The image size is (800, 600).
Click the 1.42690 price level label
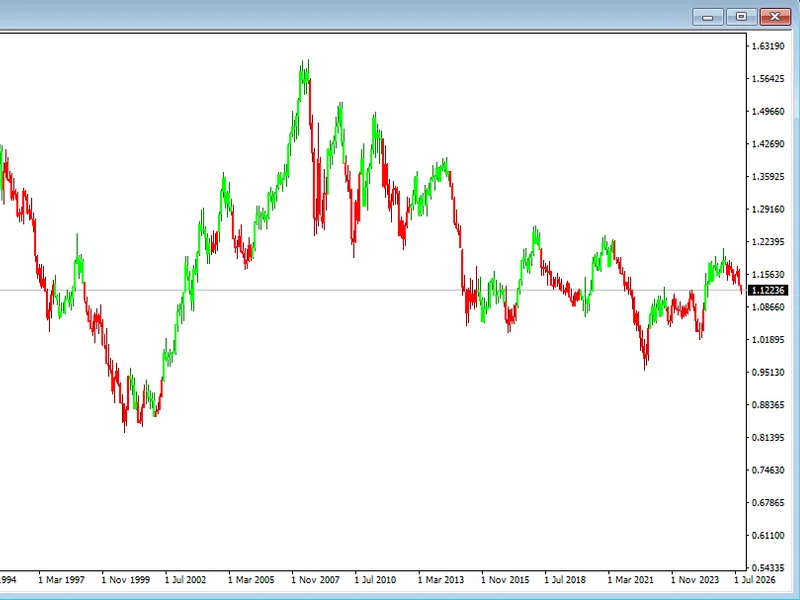[x=768, y=144]
